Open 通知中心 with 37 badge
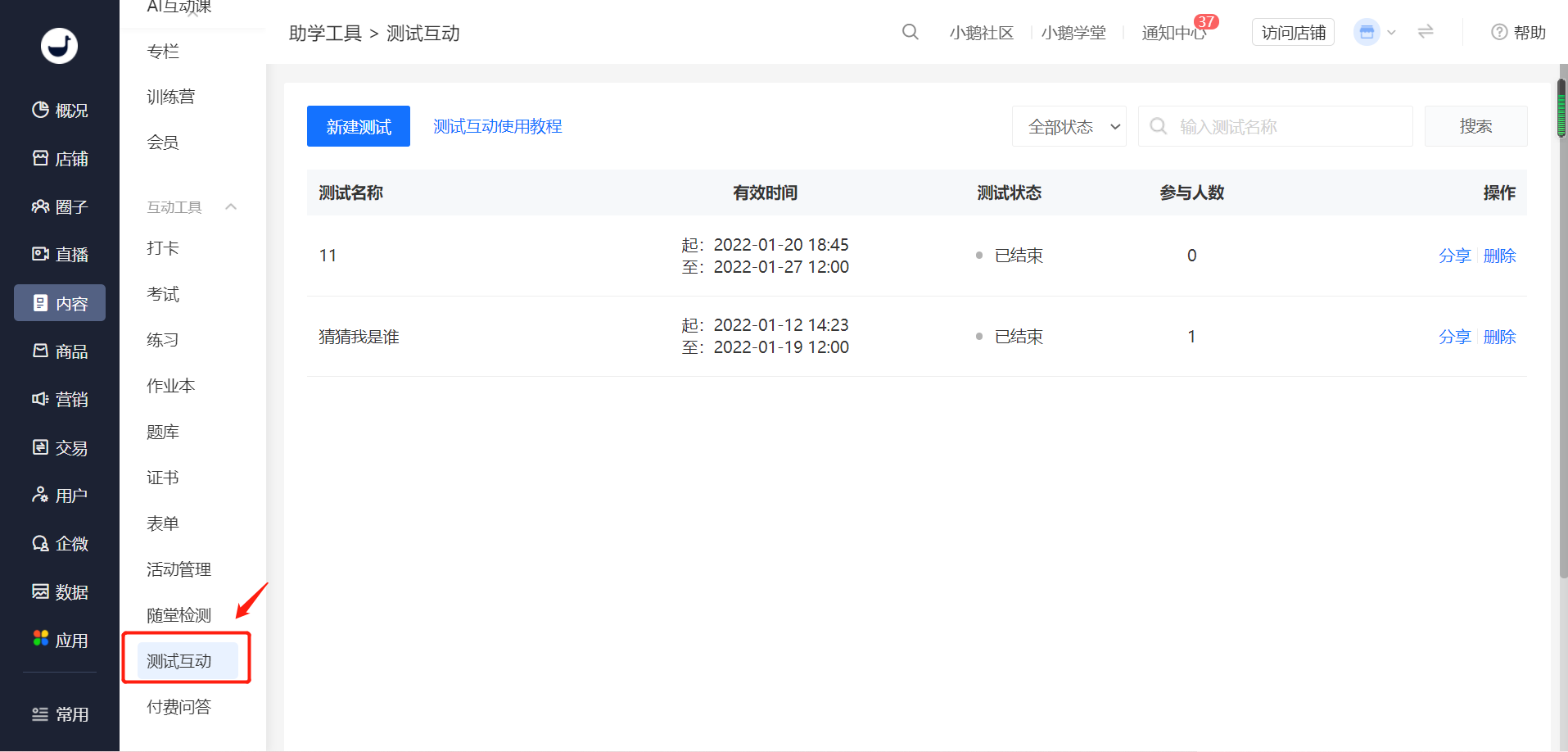Image resolution: width=1568 pixels, height=752 pixels. pyautogui.click(x=1175, y=33)
